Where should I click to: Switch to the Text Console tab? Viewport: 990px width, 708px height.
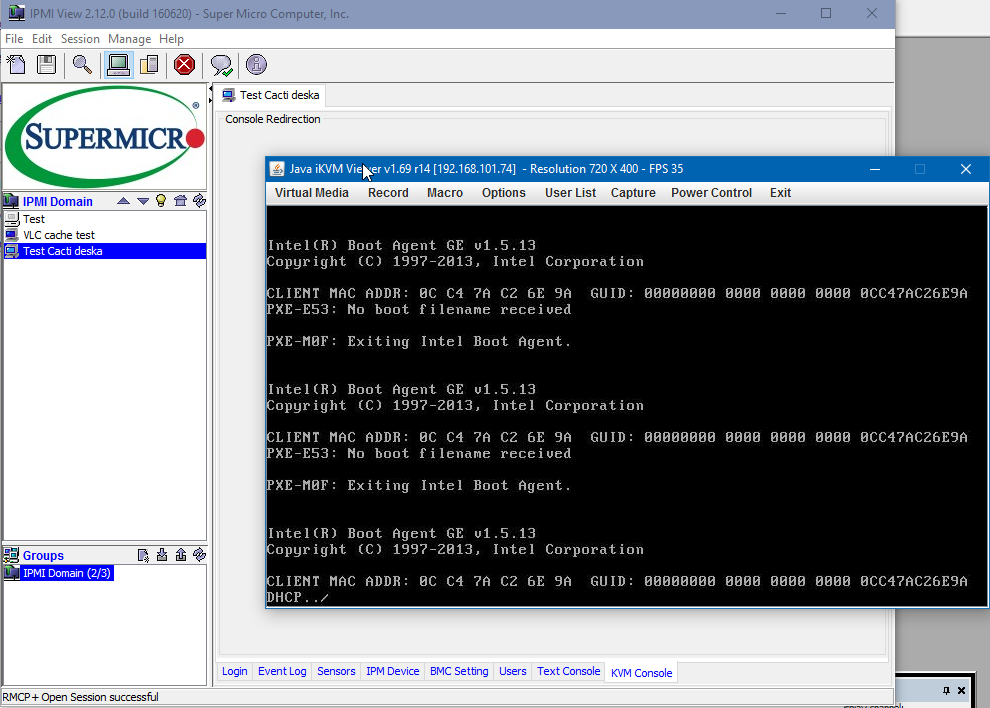pos(569,671)
